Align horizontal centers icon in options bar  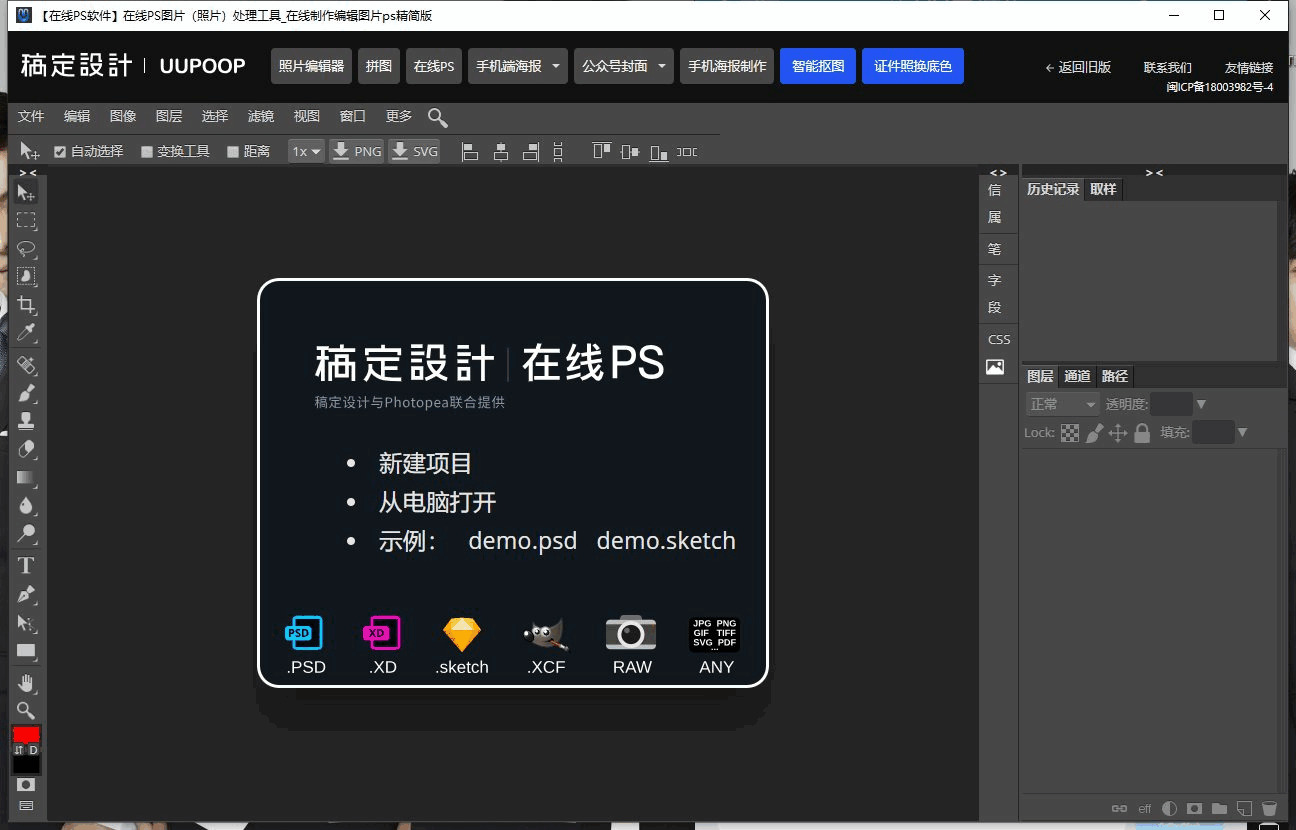click(501, 152)
